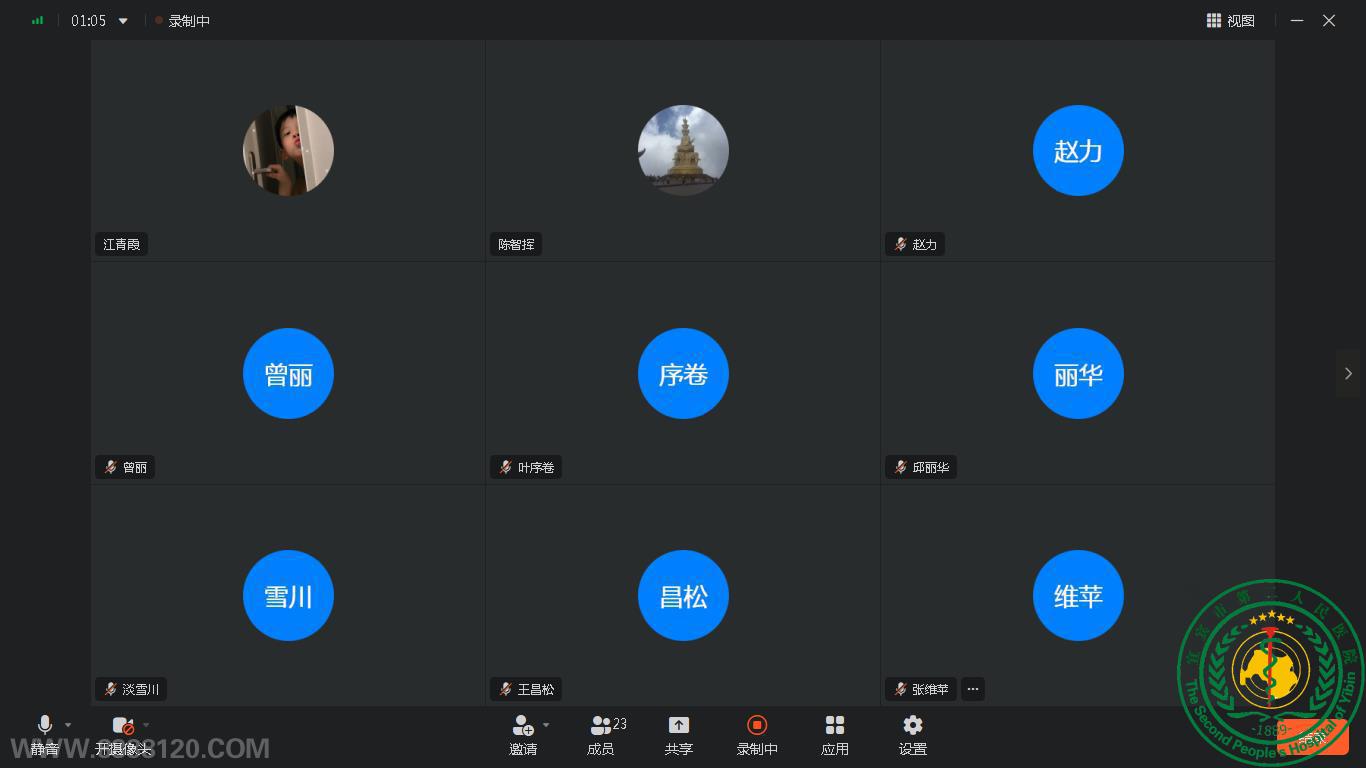
Task: Turn on camera with 开摄像头 button
Action: (x=122, y=735)
